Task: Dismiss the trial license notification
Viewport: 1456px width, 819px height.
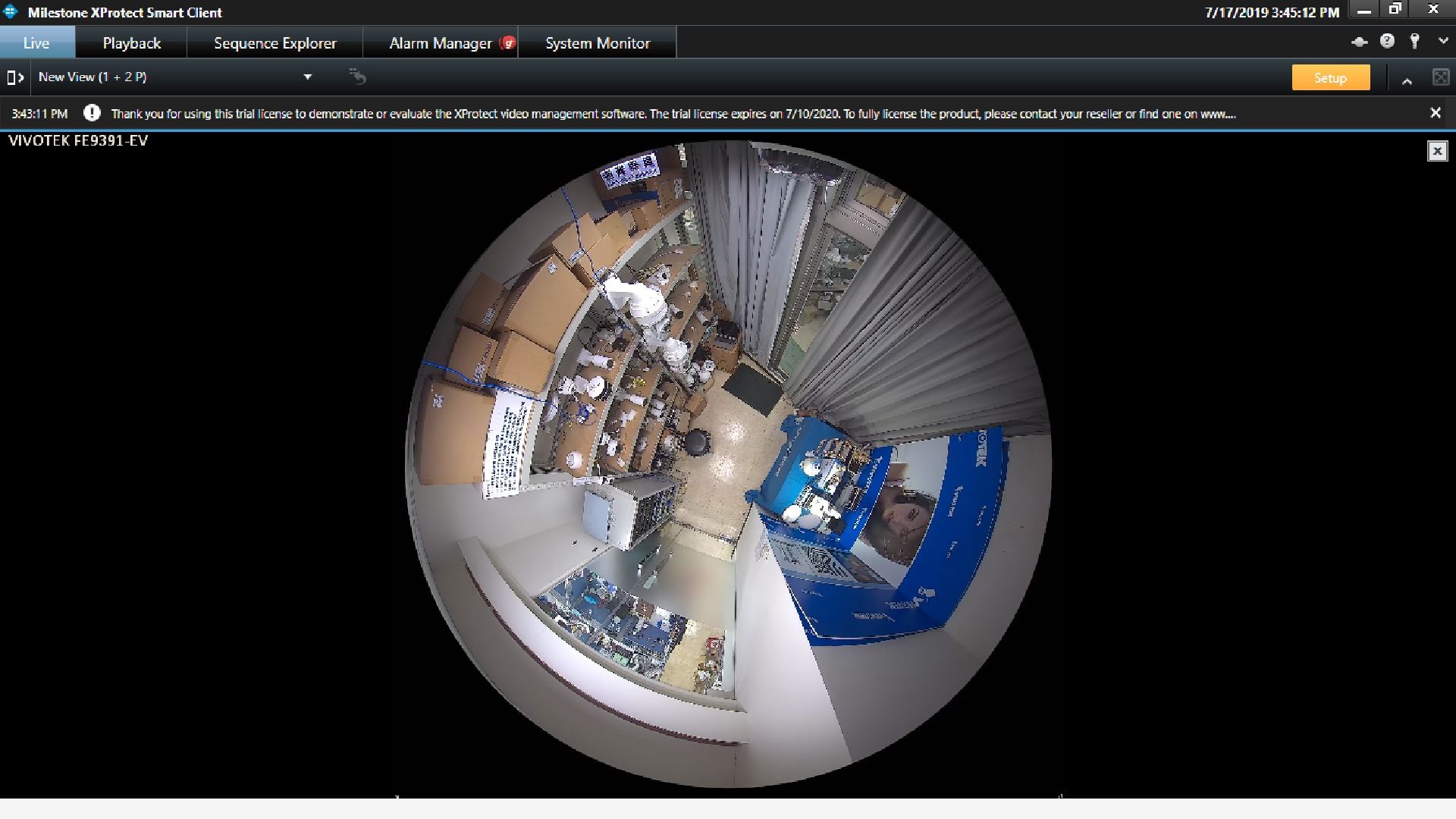Action: 1435,113
